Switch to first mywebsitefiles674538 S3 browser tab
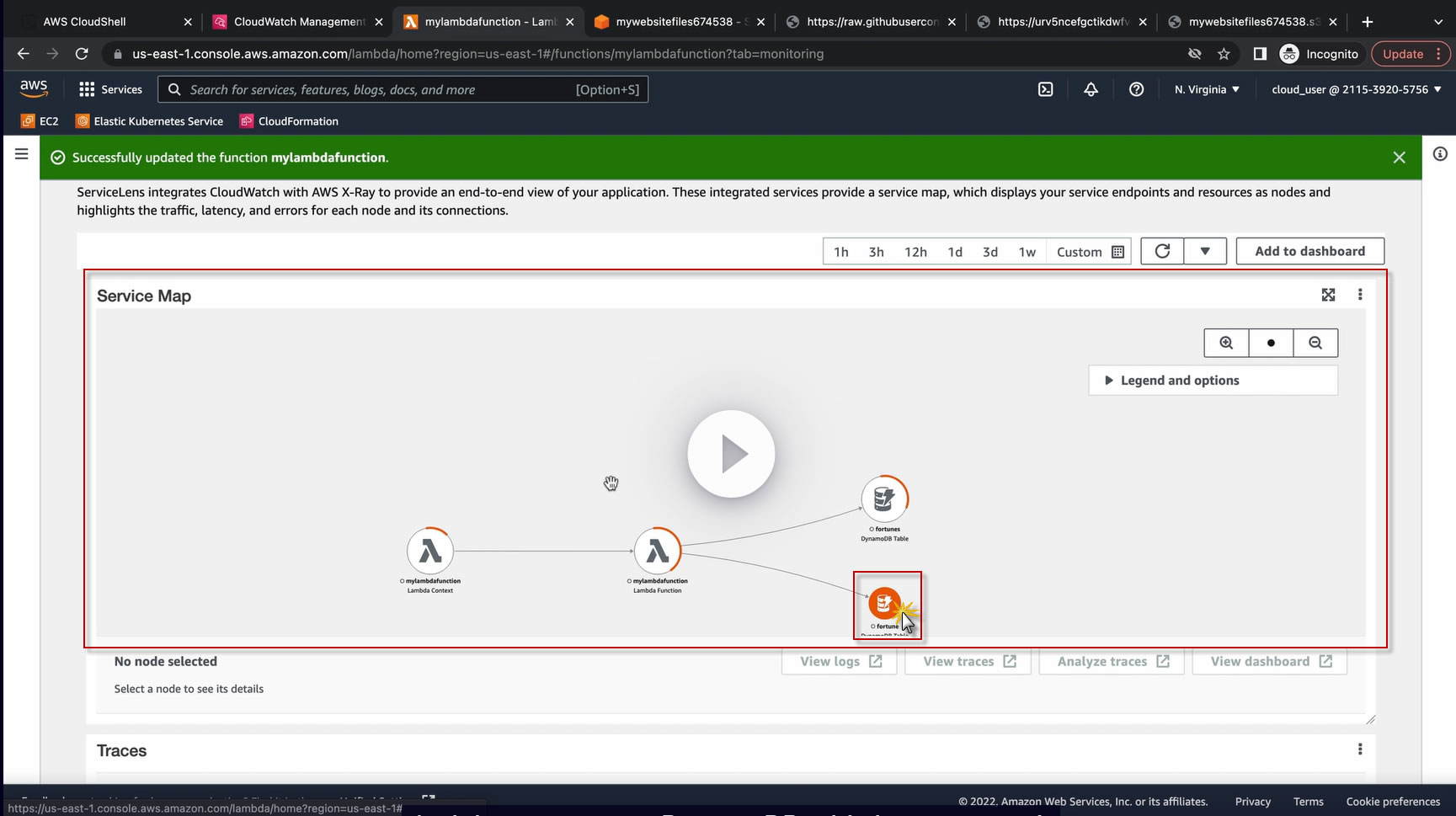This screenshot has height=816, width=1456. pyautogui.click(x=680, y=22)
